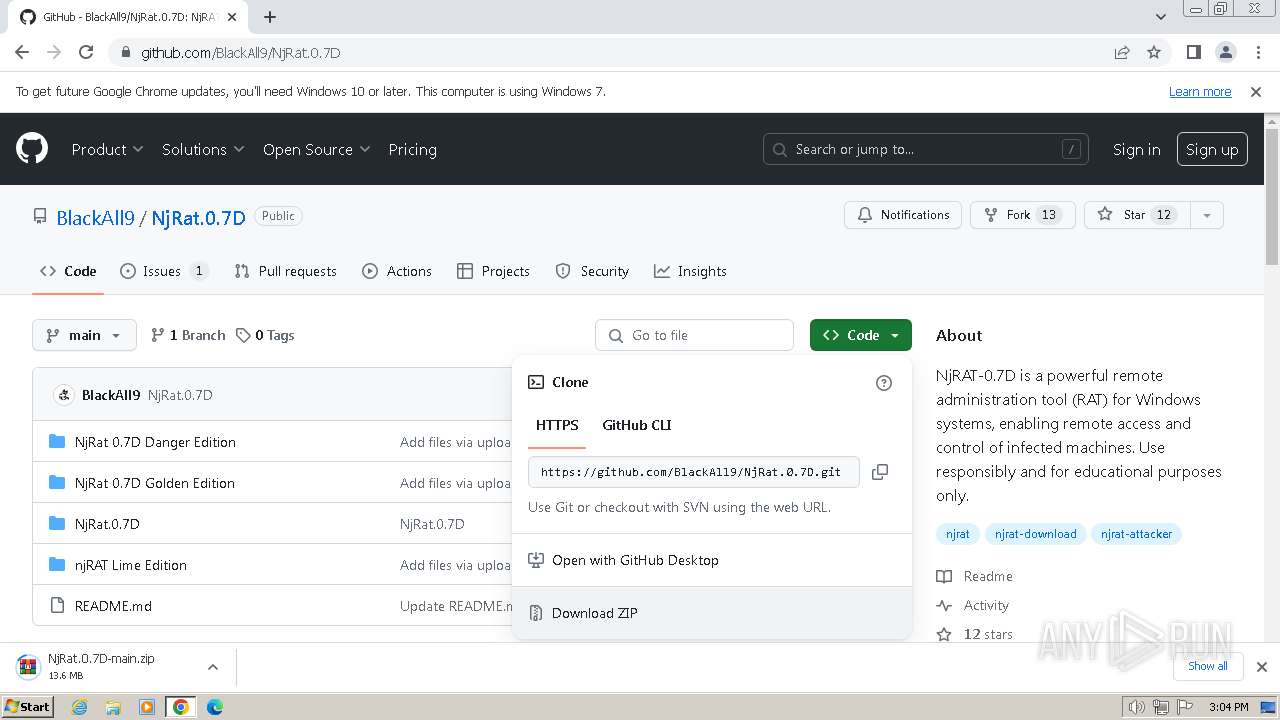1280x720 pixels.
Task: Click the share page icon in address bar
Action: (x=1122, y=52)
